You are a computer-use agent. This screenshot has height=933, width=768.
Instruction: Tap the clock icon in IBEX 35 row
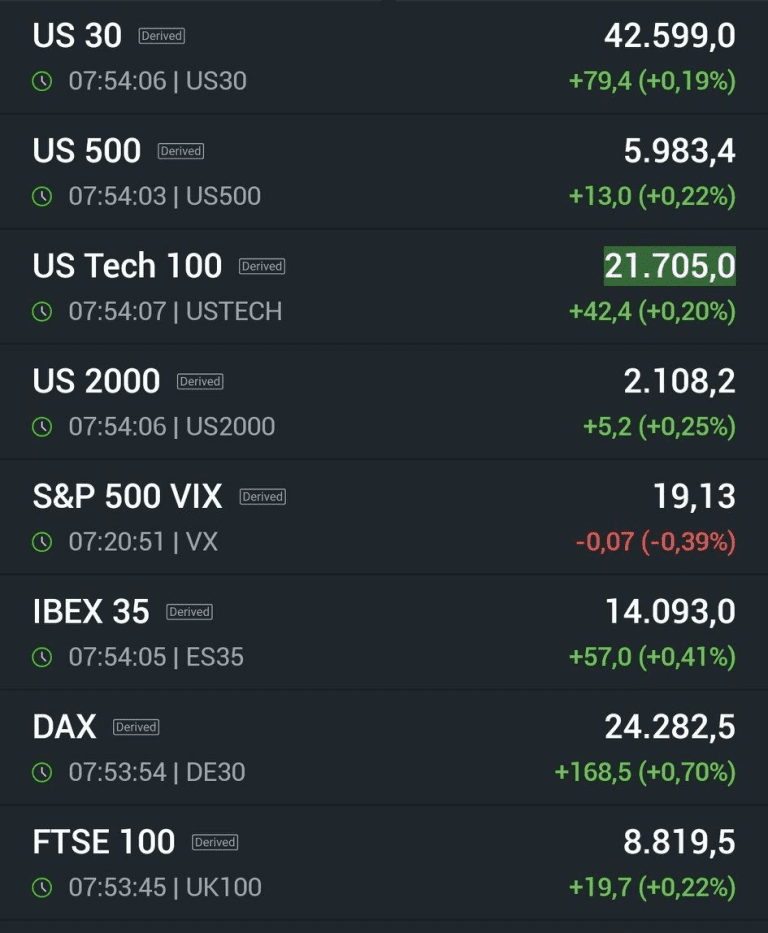pos(42,657)
